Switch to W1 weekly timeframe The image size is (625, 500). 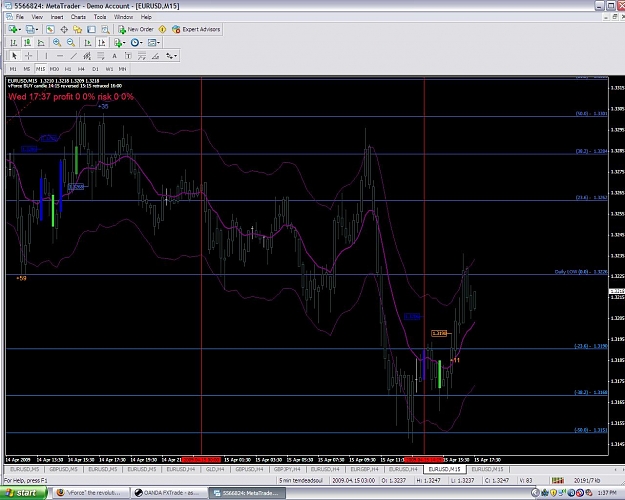pyautogui.click(x=109, y=69)
